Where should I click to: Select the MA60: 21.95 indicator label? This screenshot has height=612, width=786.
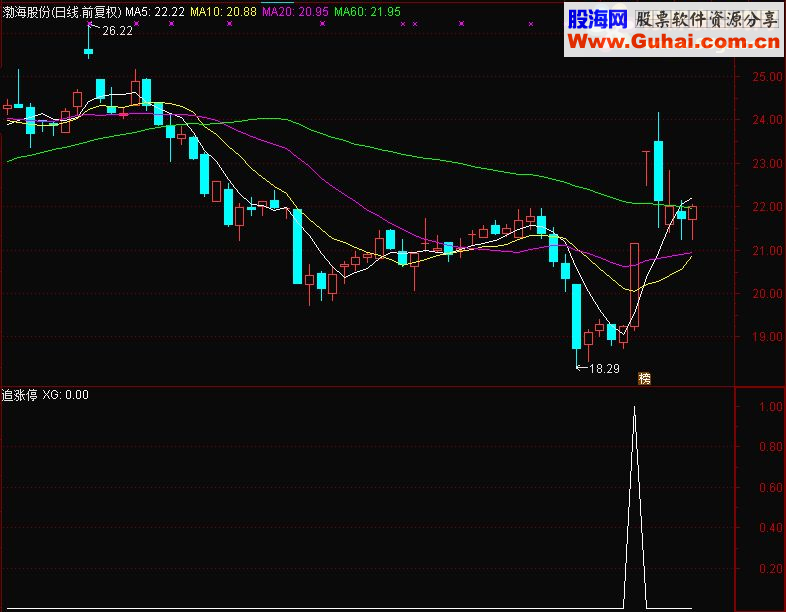click(x=367, y=12)
